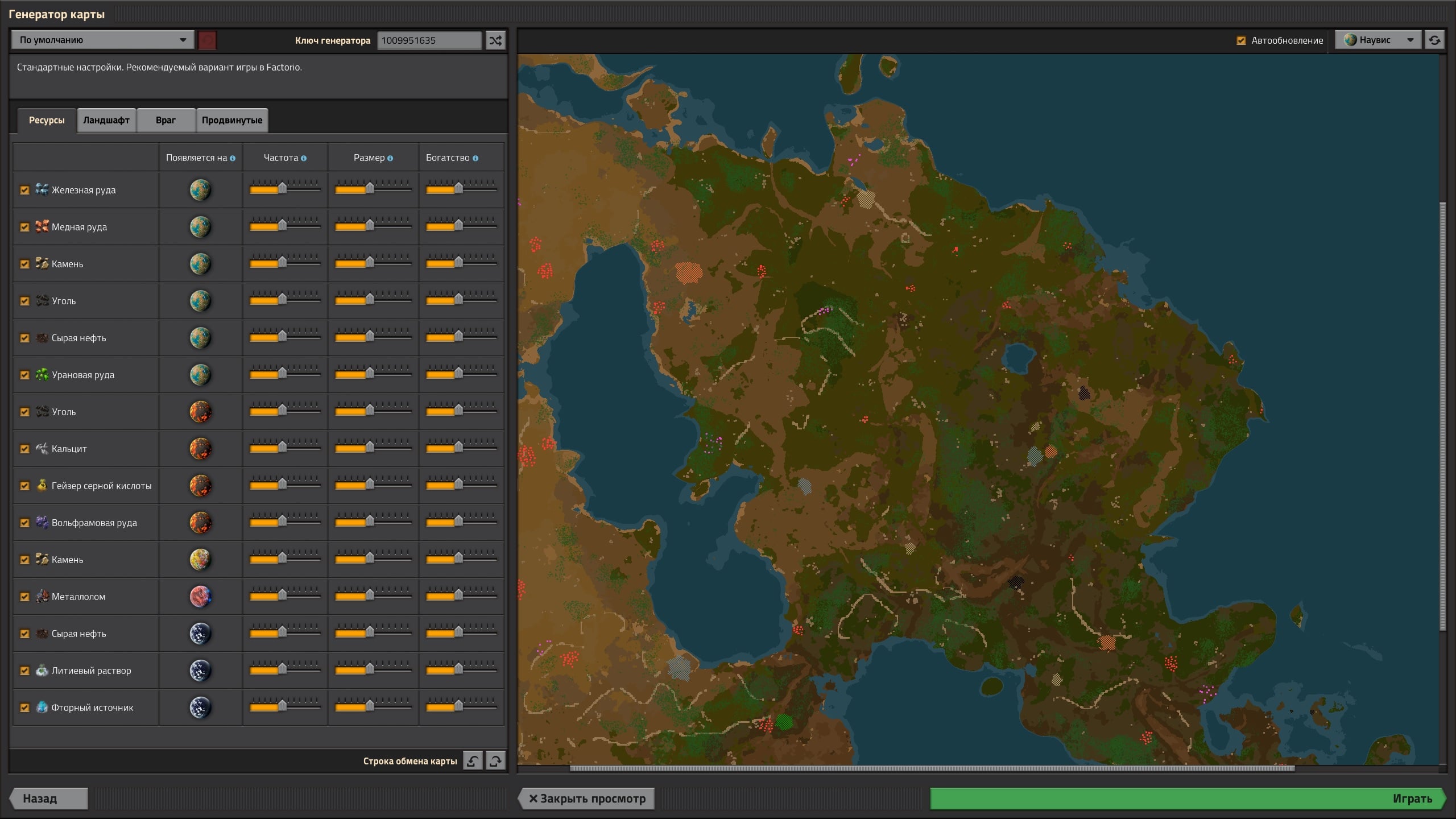
Task: Click the Ключ генератора seed field
Action: coord(429,40)
